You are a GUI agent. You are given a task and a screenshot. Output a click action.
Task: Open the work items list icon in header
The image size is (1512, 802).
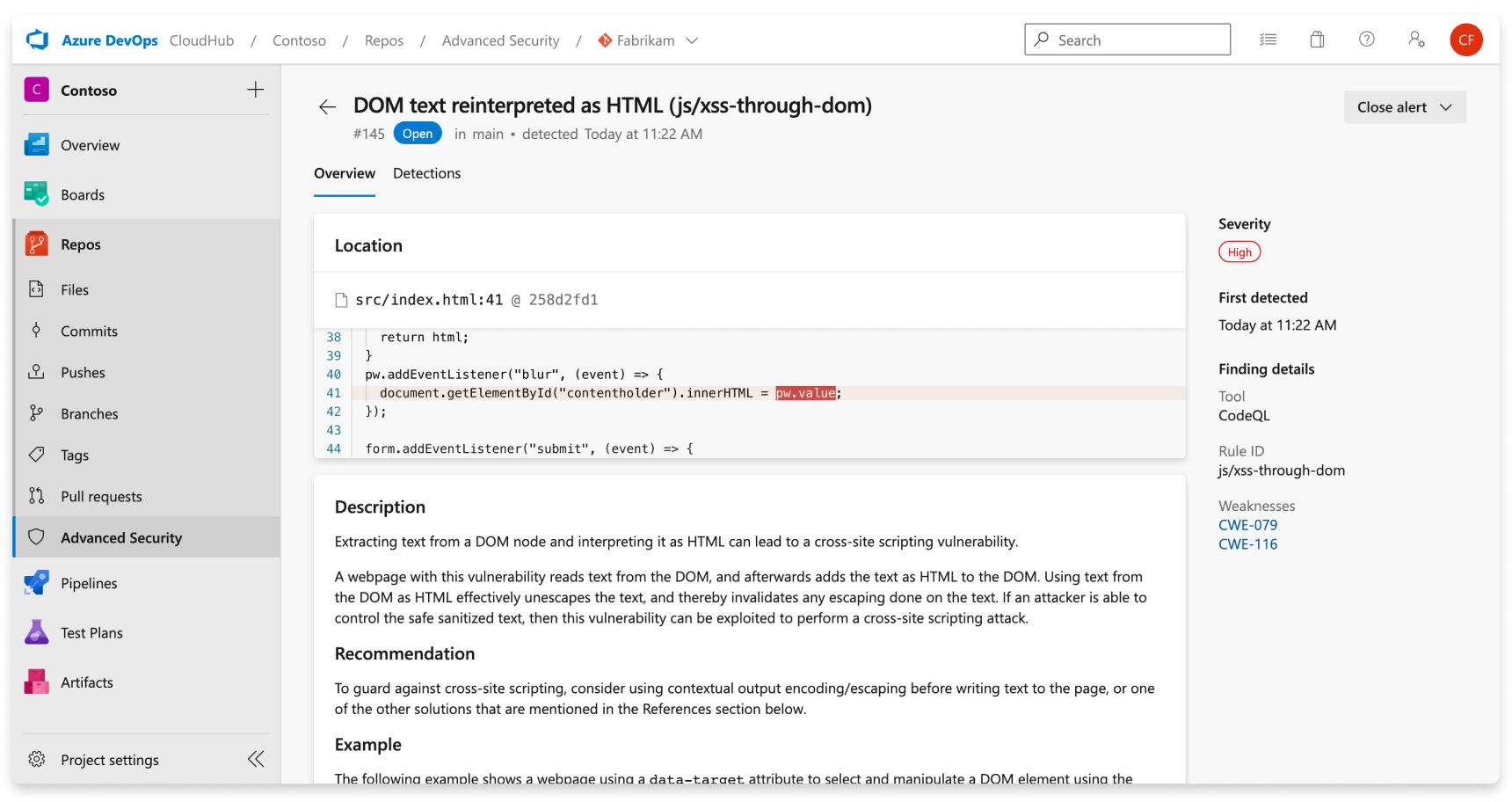[x=1268, y=40]
